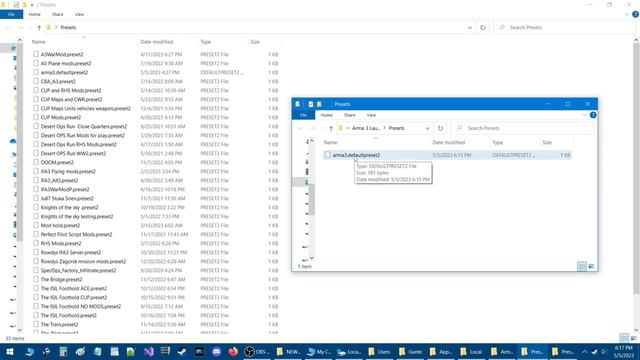Open the terminal icon in the taskbar
This screenshot has width=640, height=360.
tap(199, 351)
